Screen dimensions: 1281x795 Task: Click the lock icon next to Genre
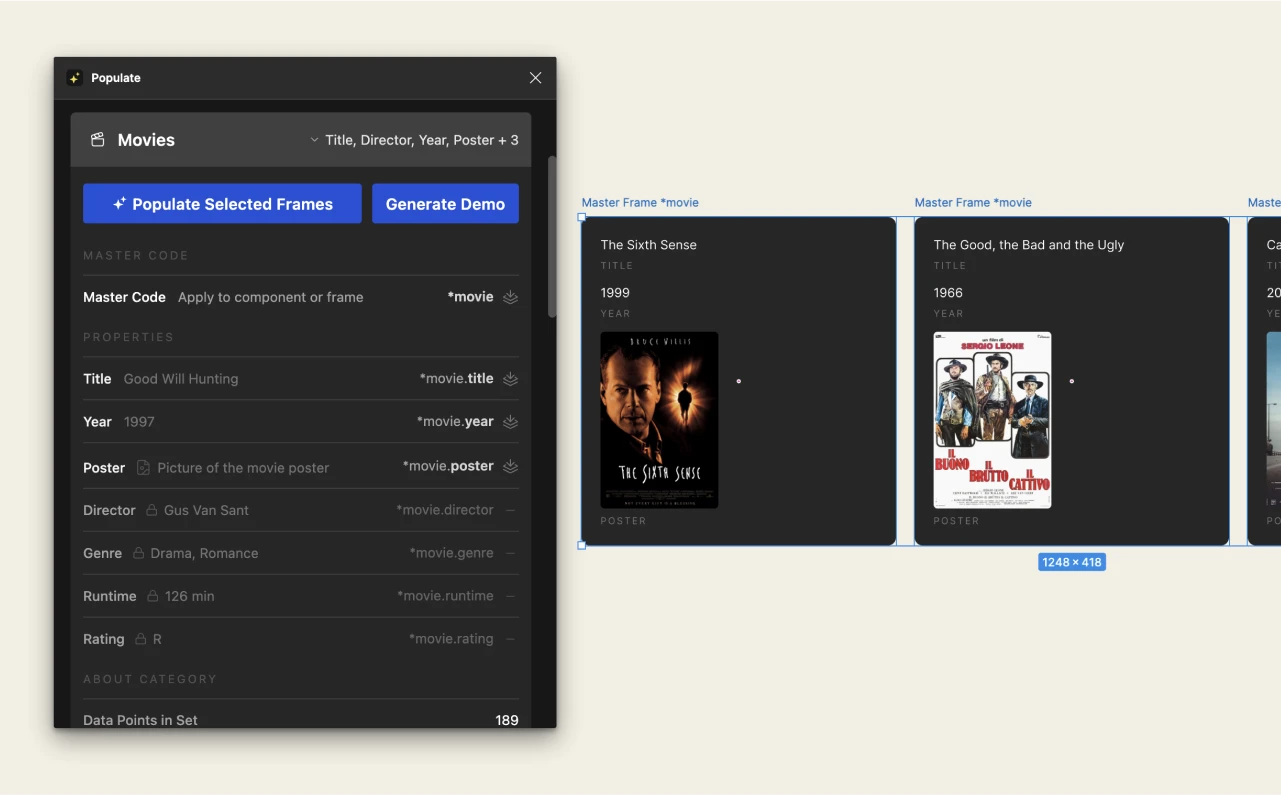pos(139,553)
